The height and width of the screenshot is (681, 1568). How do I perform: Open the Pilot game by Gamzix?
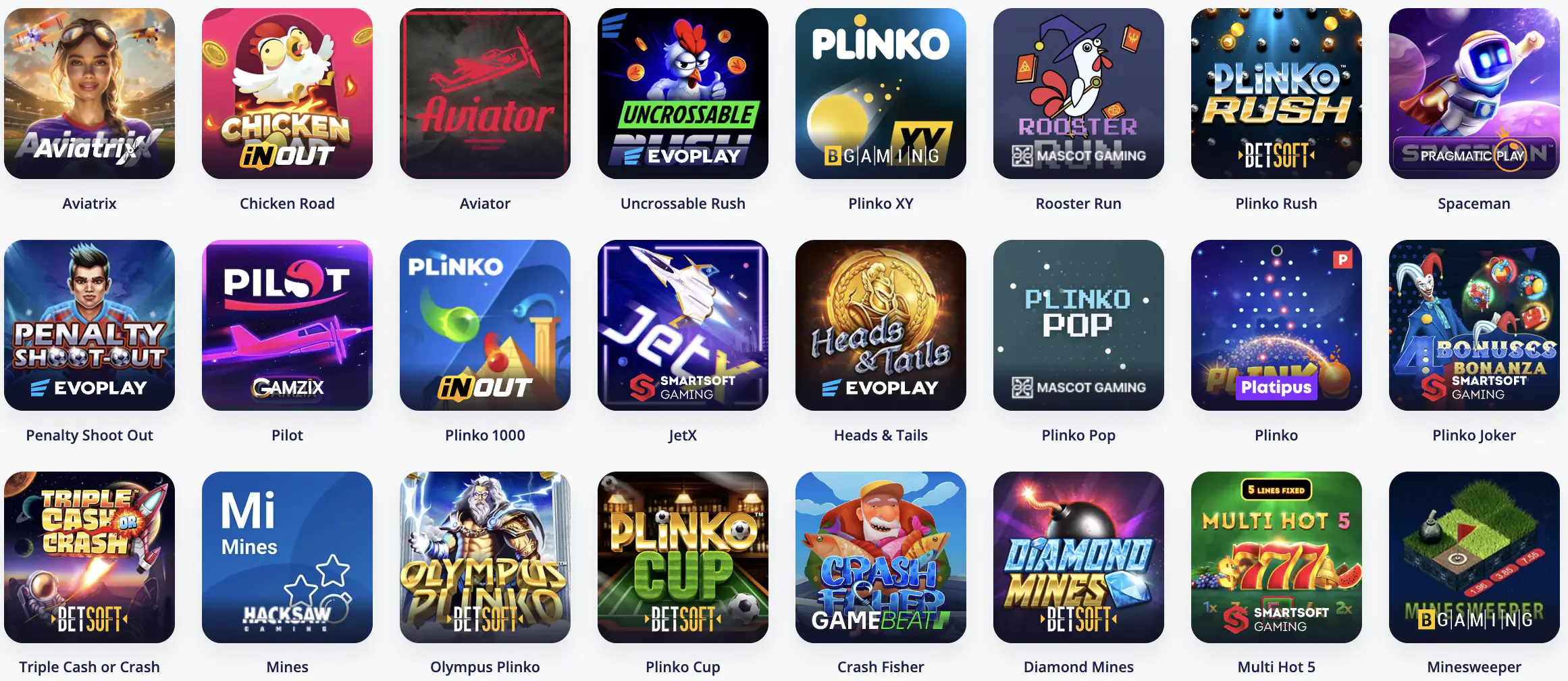click(287, 325)
